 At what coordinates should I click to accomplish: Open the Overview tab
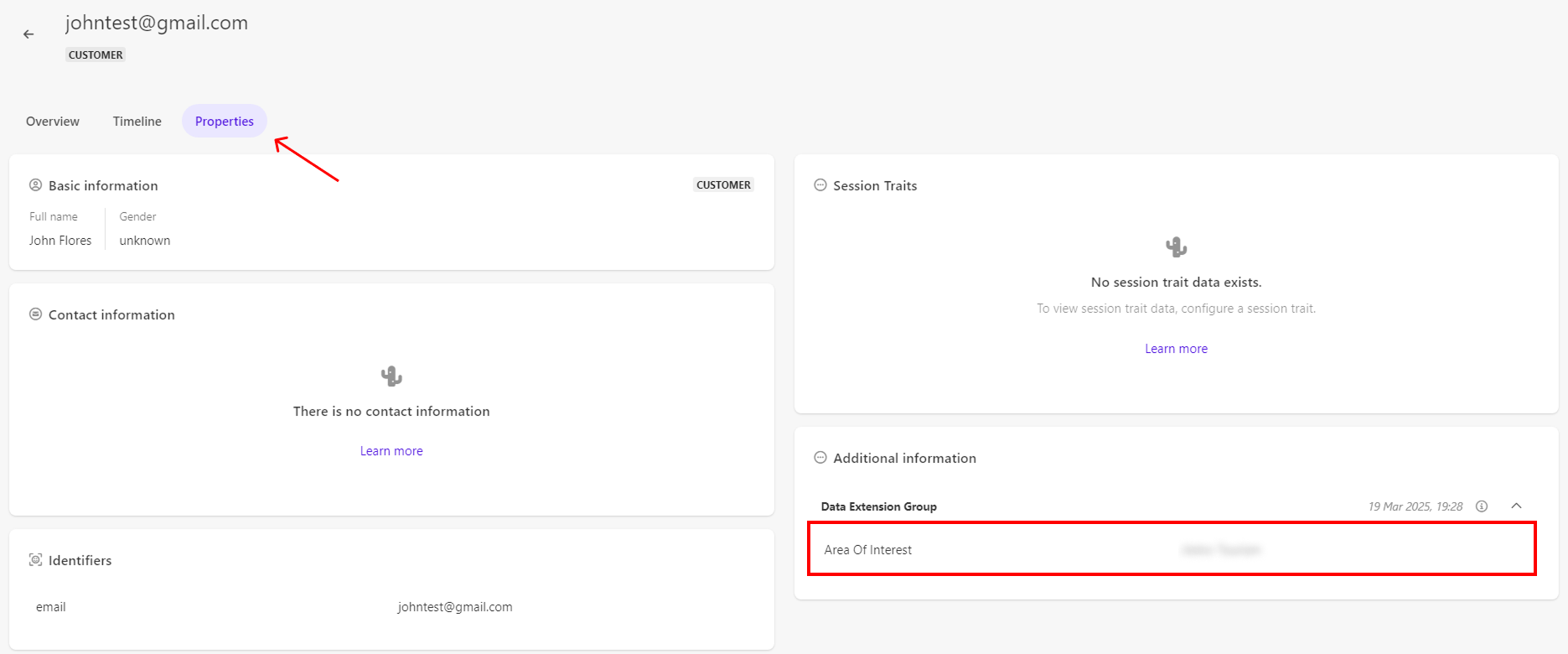53,122
